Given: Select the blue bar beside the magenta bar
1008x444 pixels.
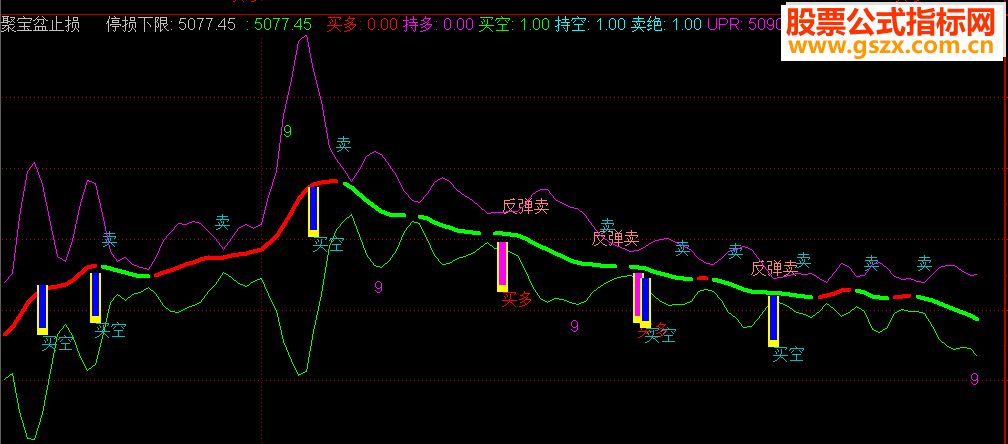Looking at the screenshot, I should click(646, 303).
